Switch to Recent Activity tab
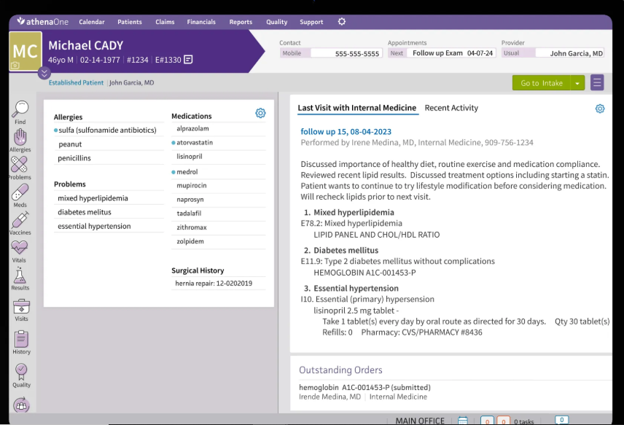Viewport: 624px width, 425px height. 451,108
